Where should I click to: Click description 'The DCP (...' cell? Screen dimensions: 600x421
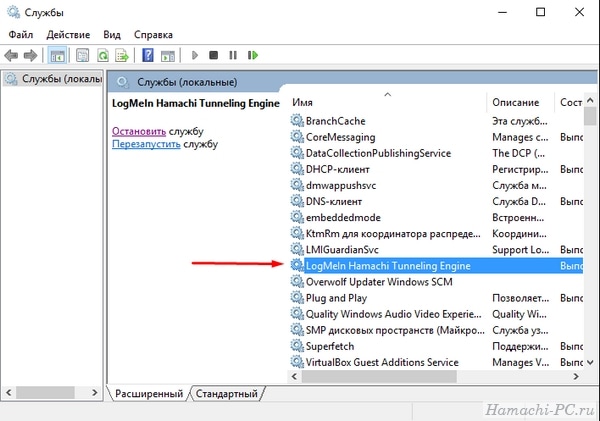point(518,153)
